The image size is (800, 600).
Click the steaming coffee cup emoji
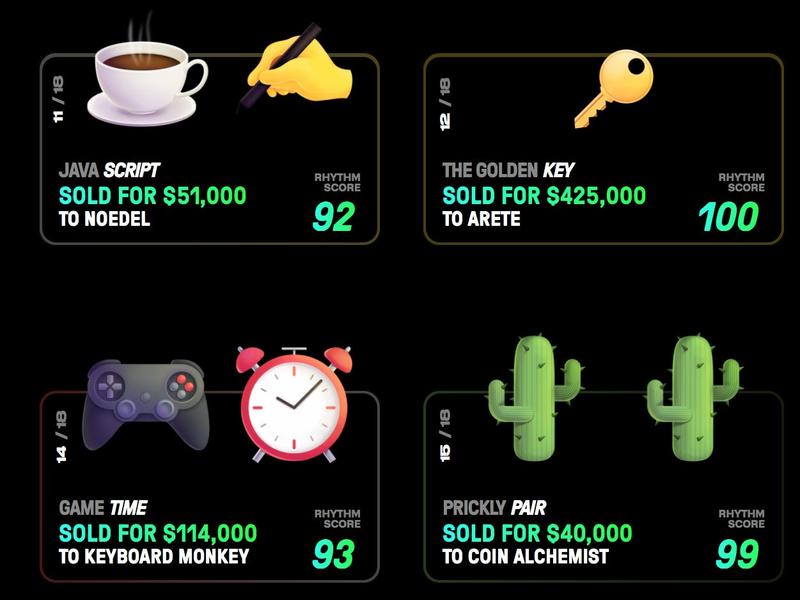pyautogui.click(x=147, y=71)
